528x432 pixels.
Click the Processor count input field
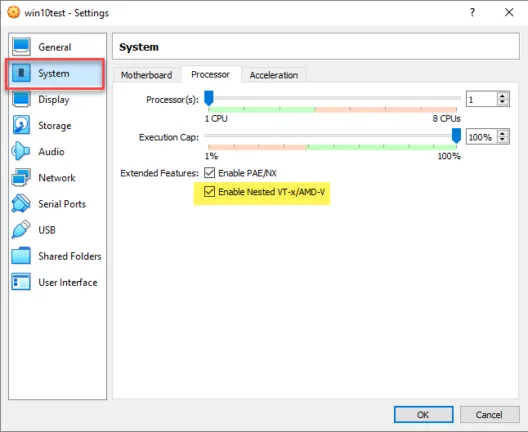(482, 99)
